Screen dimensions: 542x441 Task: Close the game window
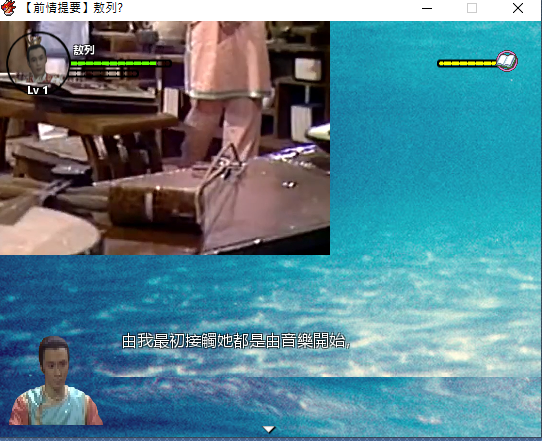518,8
